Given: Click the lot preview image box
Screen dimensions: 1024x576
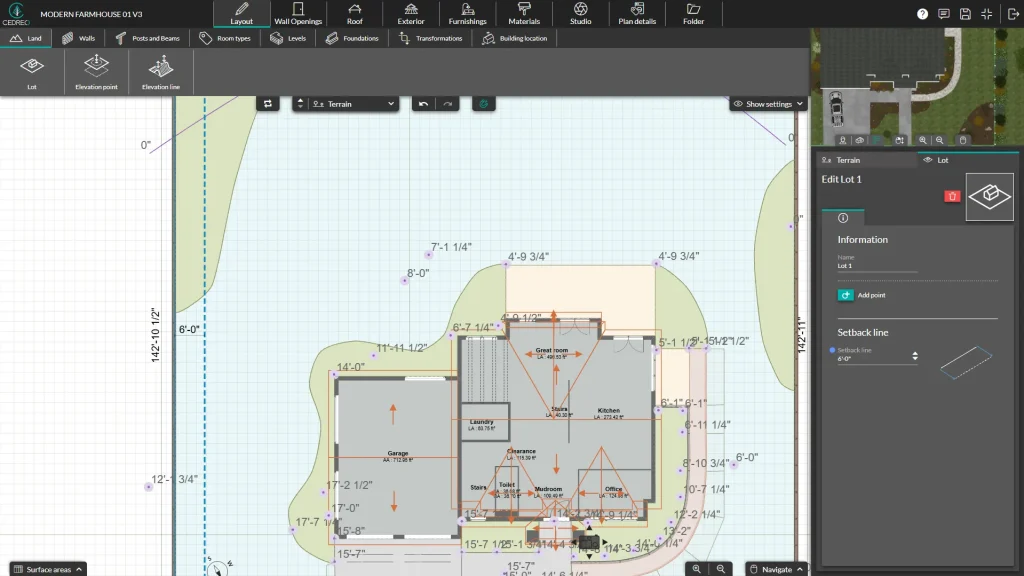Looking at the screenshot, I should coord(989,197).
